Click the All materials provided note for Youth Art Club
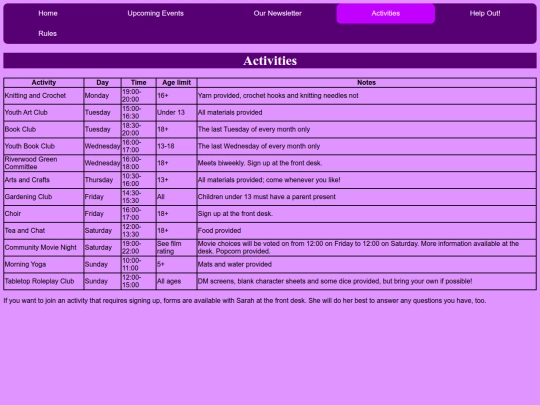The width and height of the screenshot is (540, 405). (366, 113)
